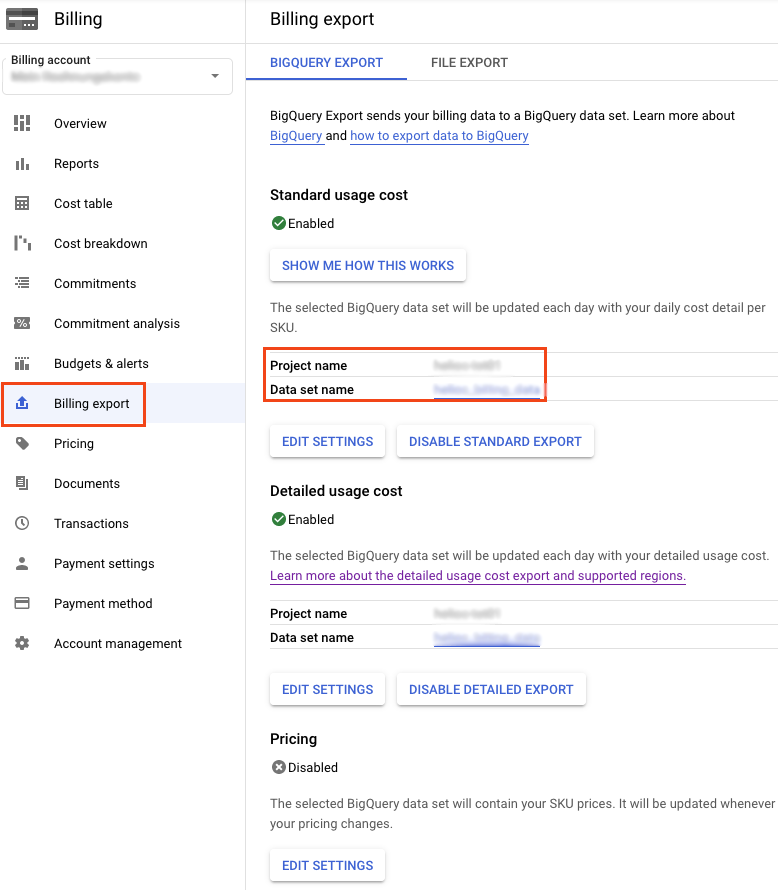This screenshot has width=778, height=890.
Task: Click the Billing export page title
Action: click(322, 19)
